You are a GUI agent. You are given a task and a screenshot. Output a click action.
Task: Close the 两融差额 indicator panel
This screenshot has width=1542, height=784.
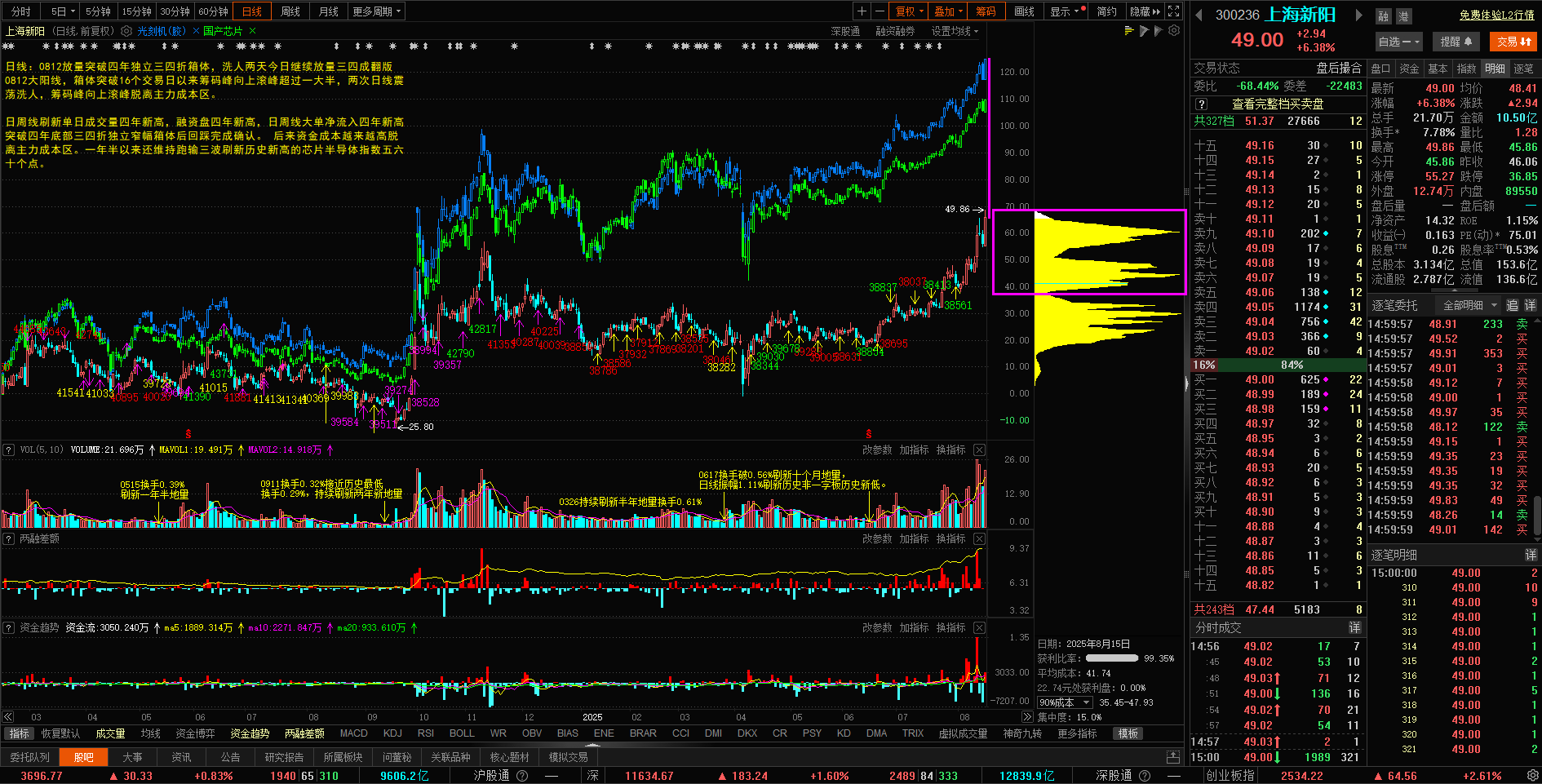(x=979, y=539)
